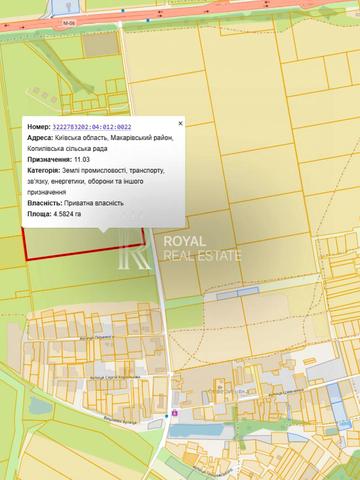The width and height of the screenshot is (360, 480).
Task: Click the blue stop dot beside the shop marker
Action: tap(167, 416)
